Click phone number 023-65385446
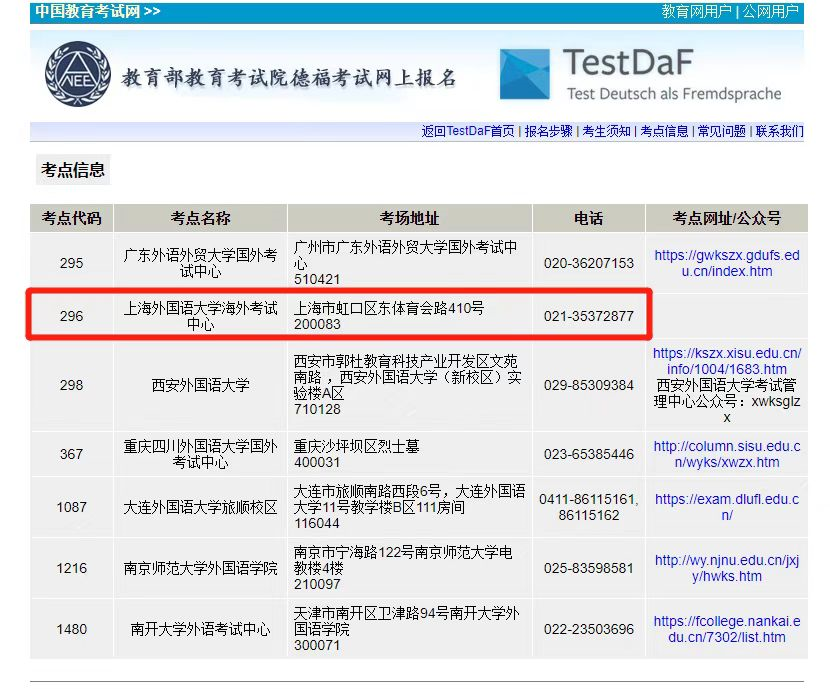 pos(589,454)
